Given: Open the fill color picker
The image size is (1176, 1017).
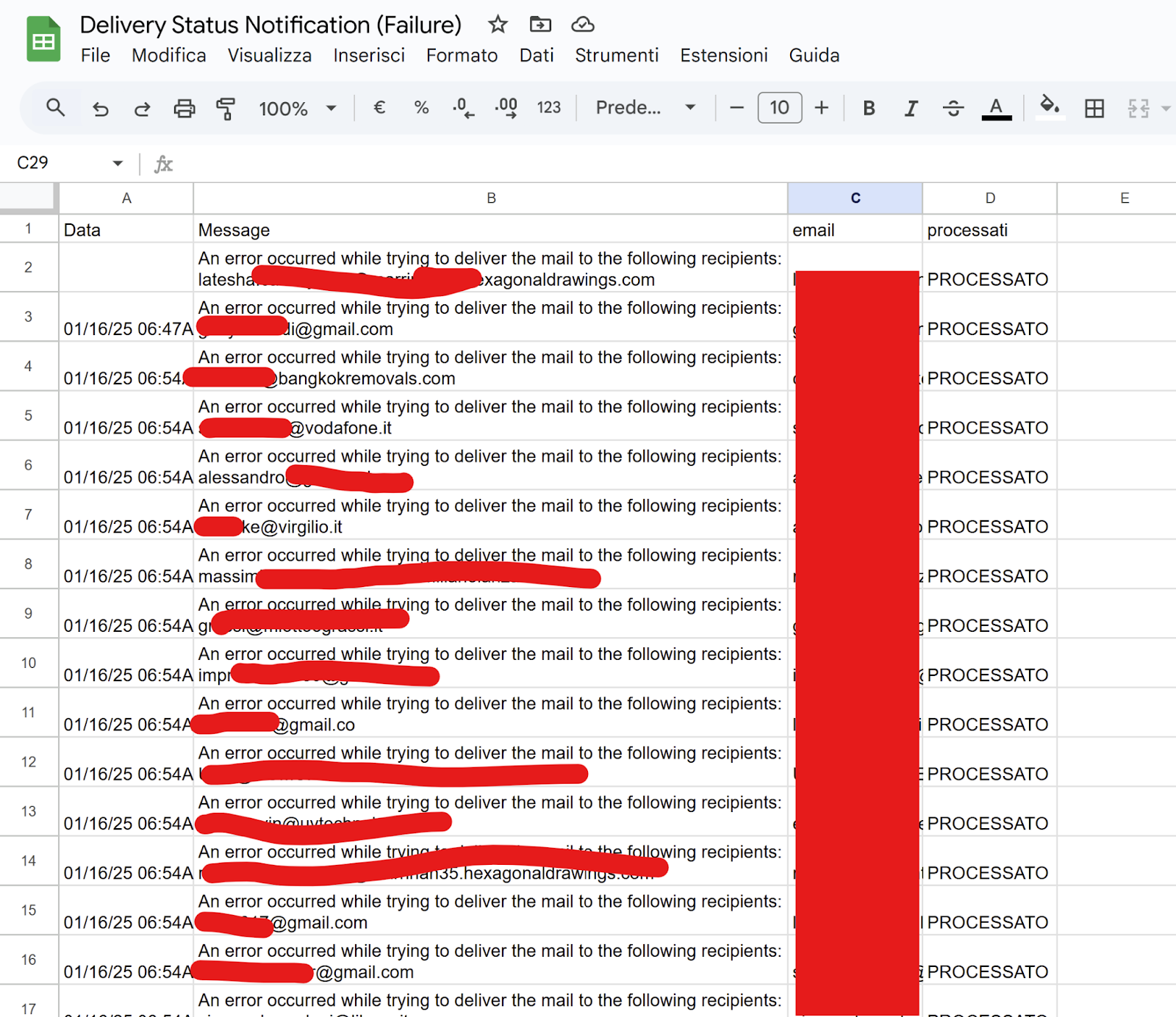Looking at the screenshot, I should tap(1050, 107).
